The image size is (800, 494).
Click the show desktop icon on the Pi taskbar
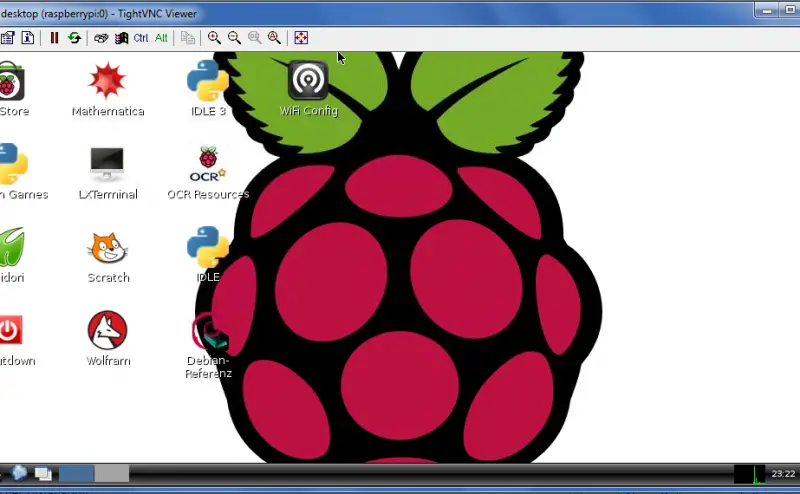[x=43, y=474]
